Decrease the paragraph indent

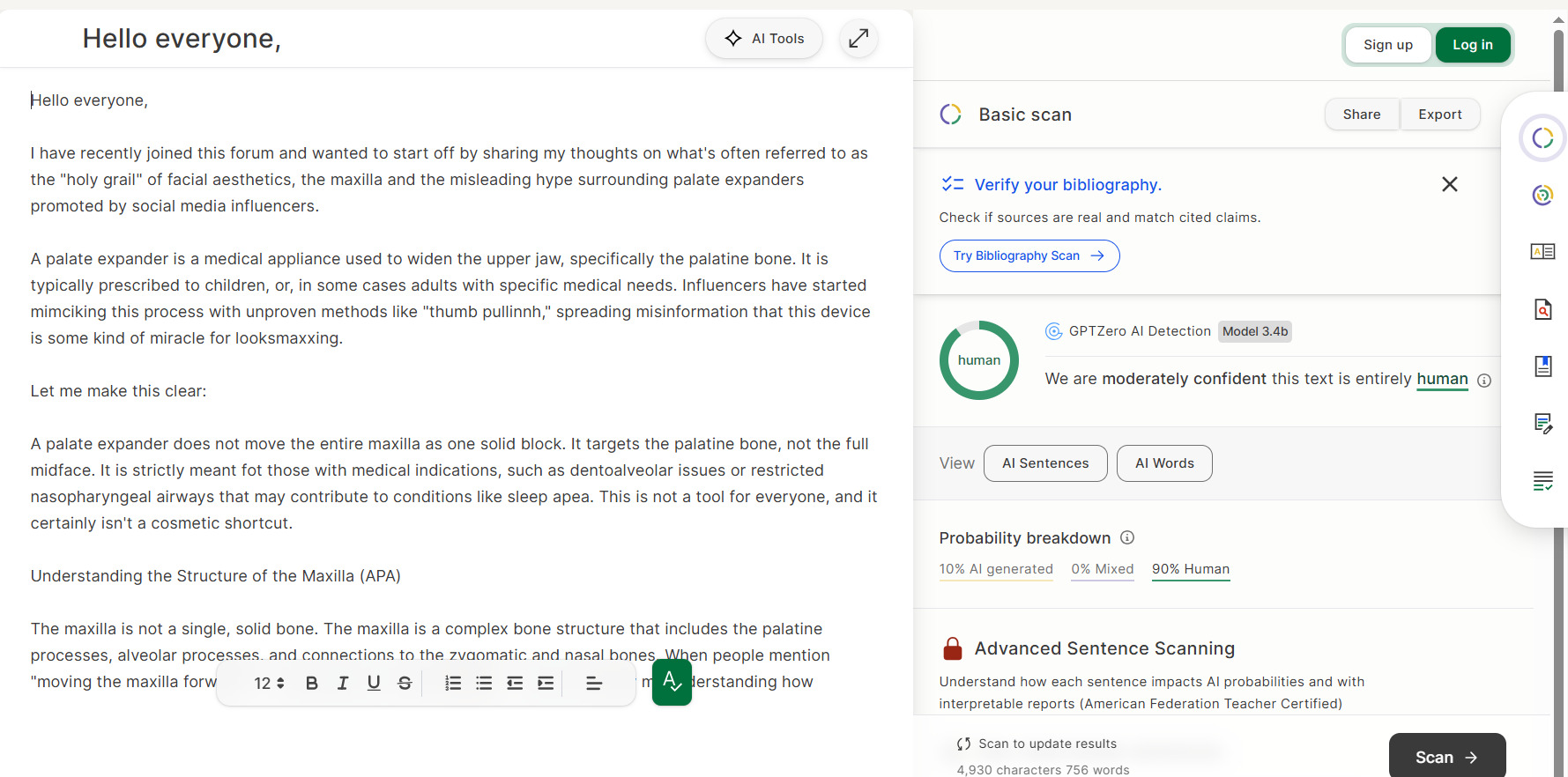point(515,683)
